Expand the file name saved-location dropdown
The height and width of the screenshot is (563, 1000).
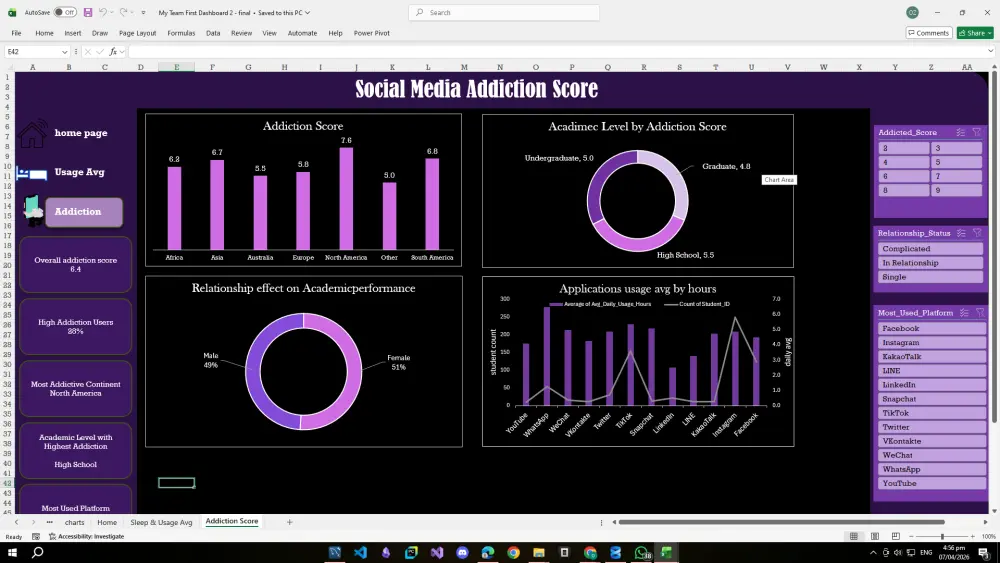[307, 13]
